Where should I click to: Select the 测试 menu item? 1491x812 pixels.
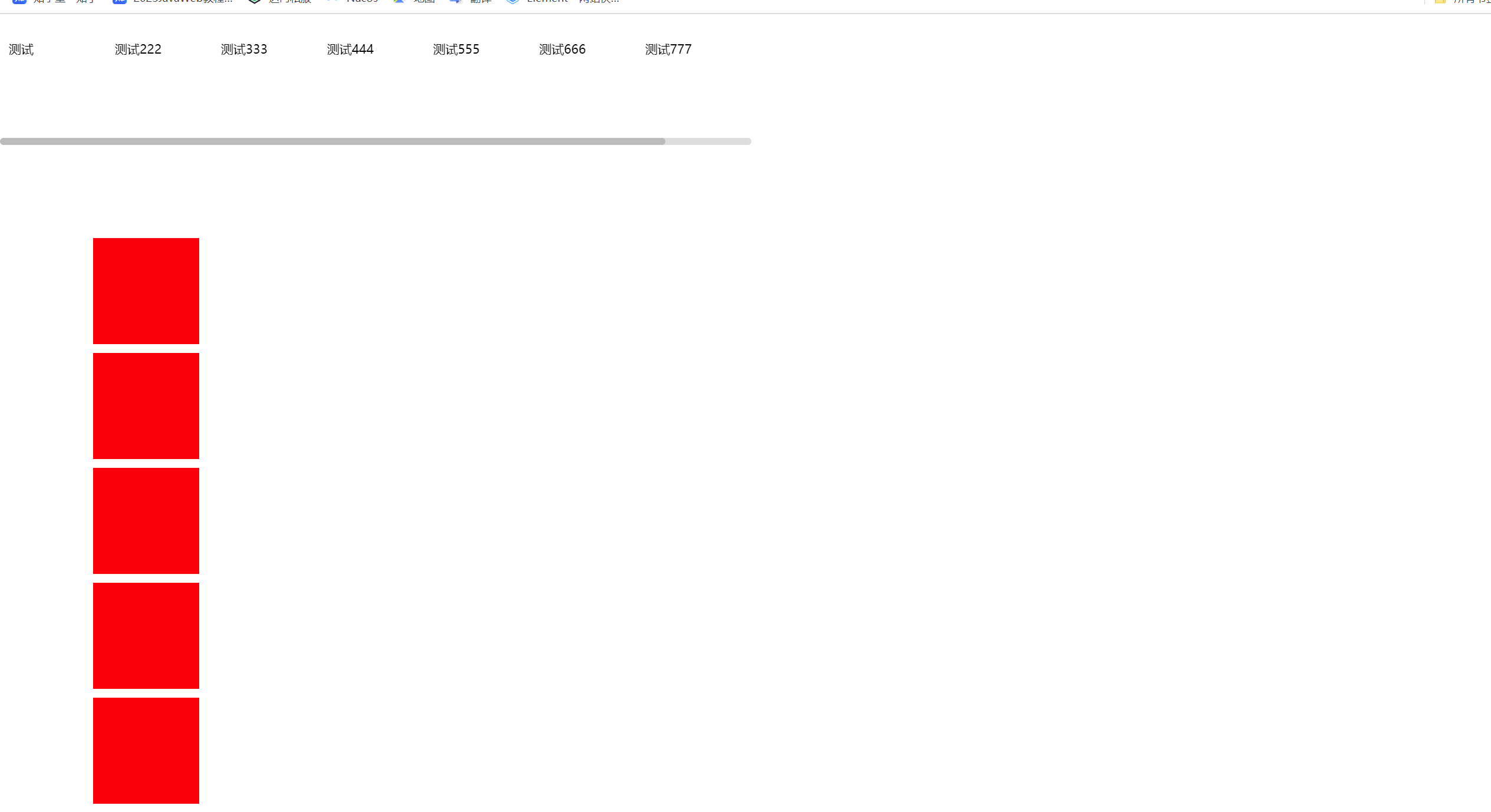point(21,49)
